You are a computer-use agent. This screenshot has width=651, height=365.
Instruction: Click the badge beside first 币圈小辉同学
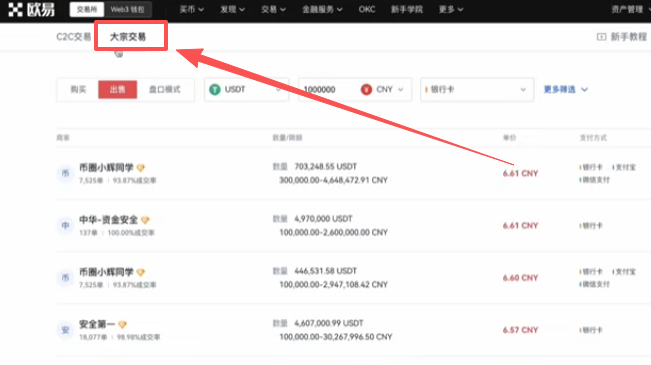[x=141, y=168]
